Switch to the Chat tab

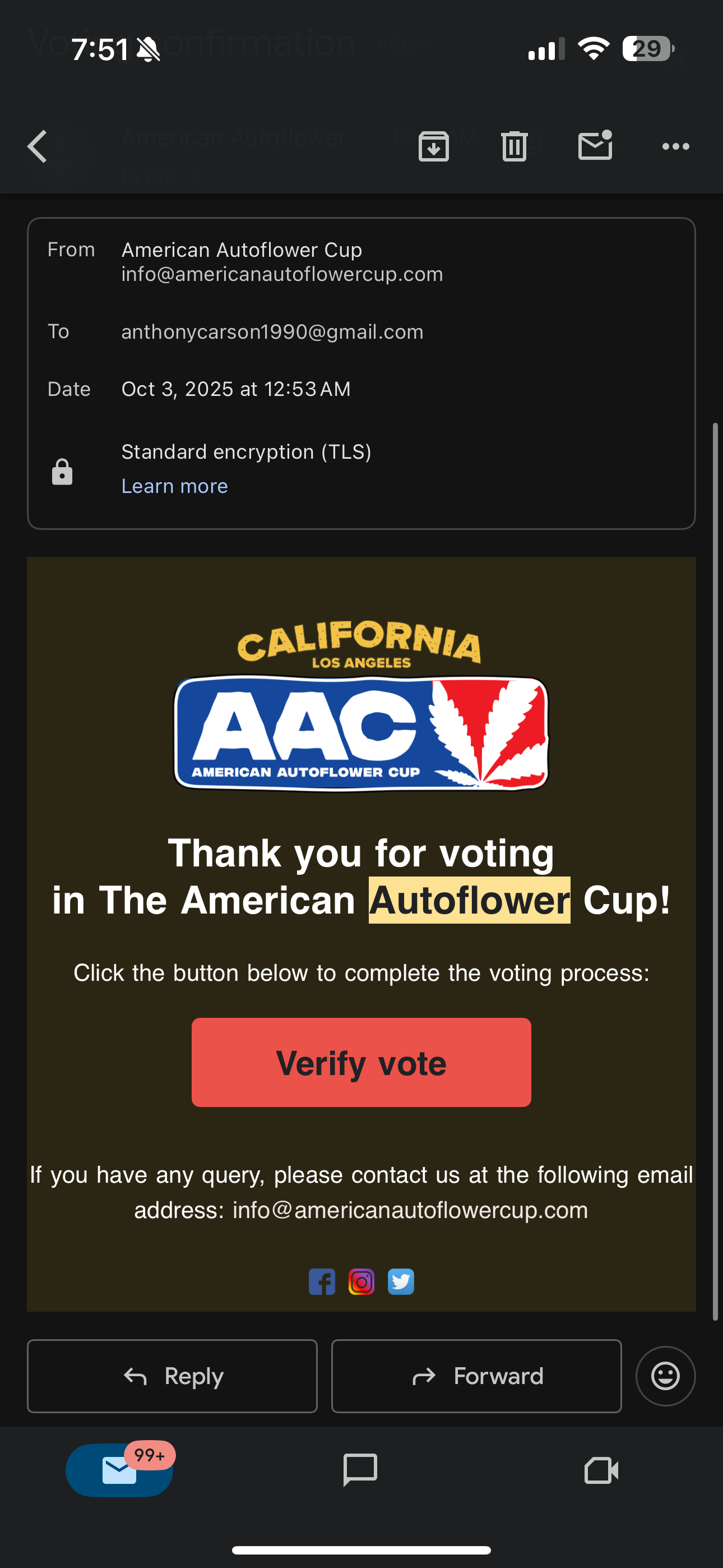pyautogui.click(x=360, y=1470)
